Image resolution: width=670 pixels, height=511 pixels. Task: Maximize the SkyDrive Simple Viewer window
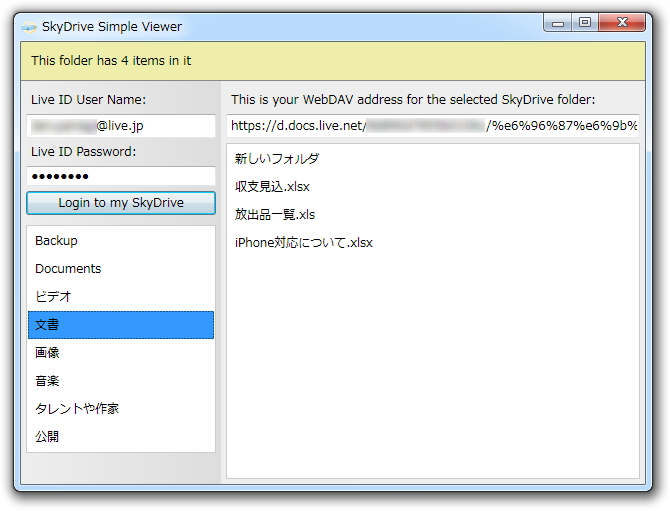point(585,23)
